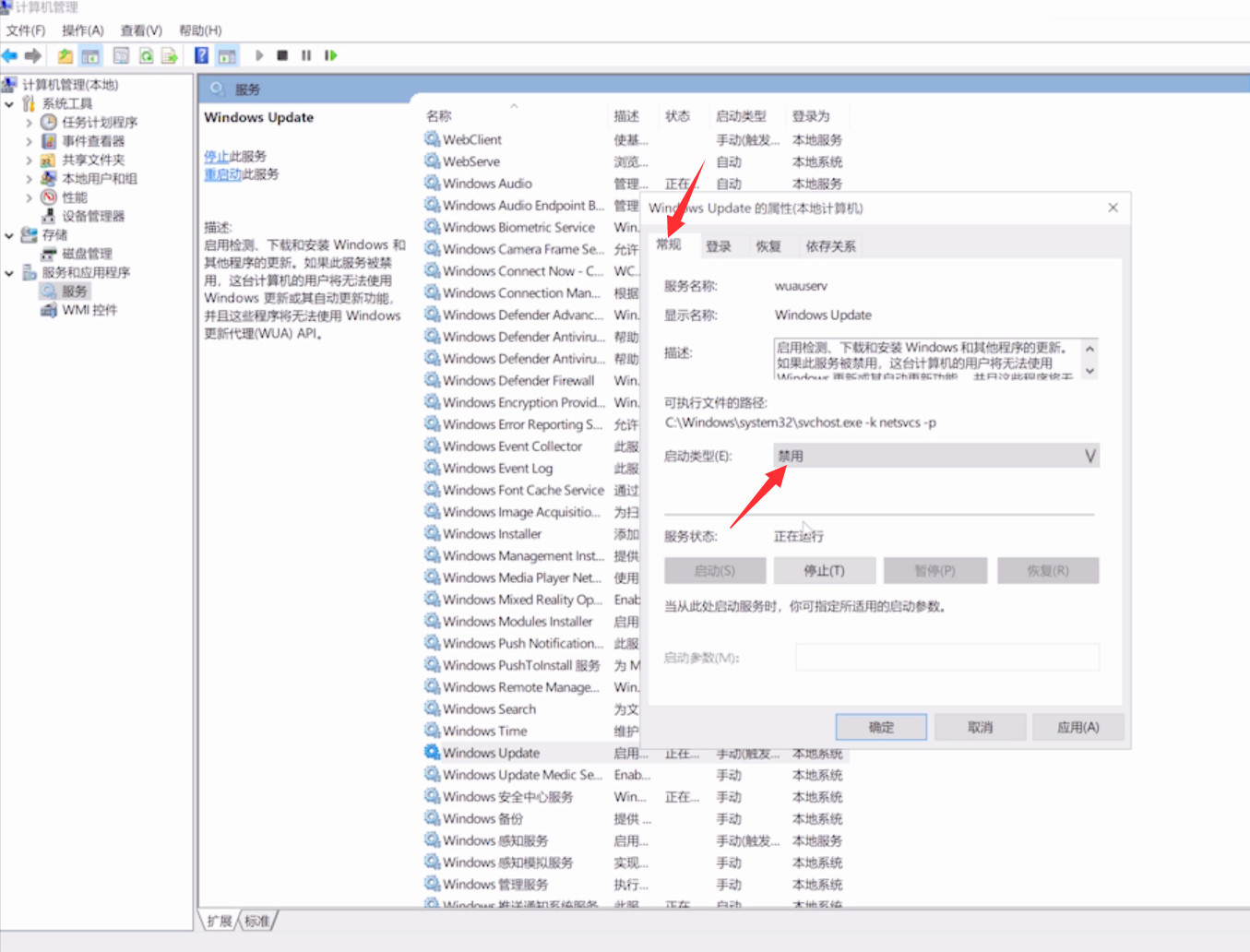Click the Up one level folder icon
This screenshot has width=1250, height=952.
(x=65, y=56)
